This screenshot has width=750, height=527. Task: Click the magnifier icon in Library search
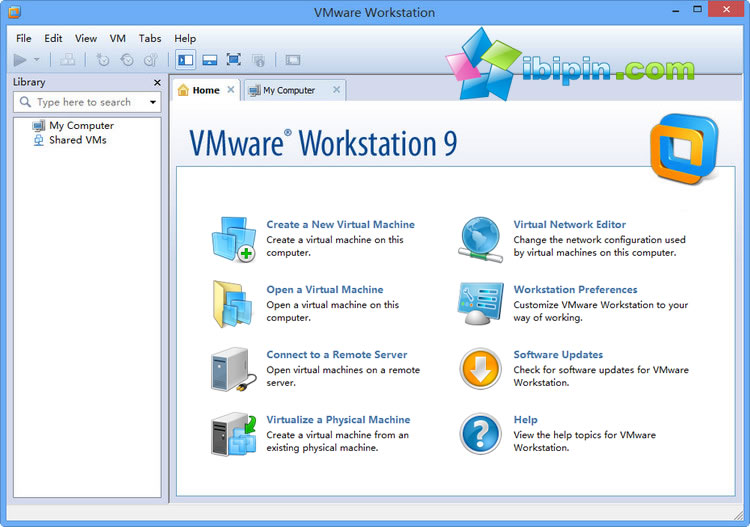(25, 101)
